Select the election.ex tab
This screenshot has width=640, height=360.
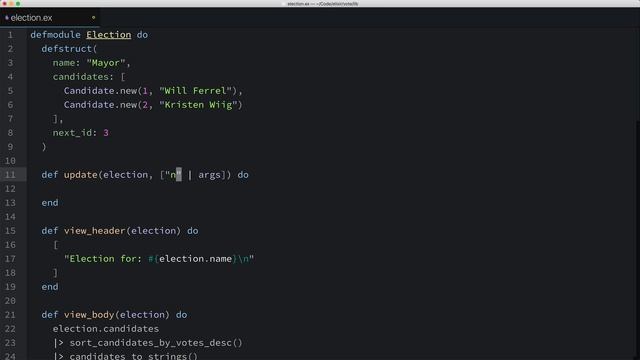pos(50,18)
